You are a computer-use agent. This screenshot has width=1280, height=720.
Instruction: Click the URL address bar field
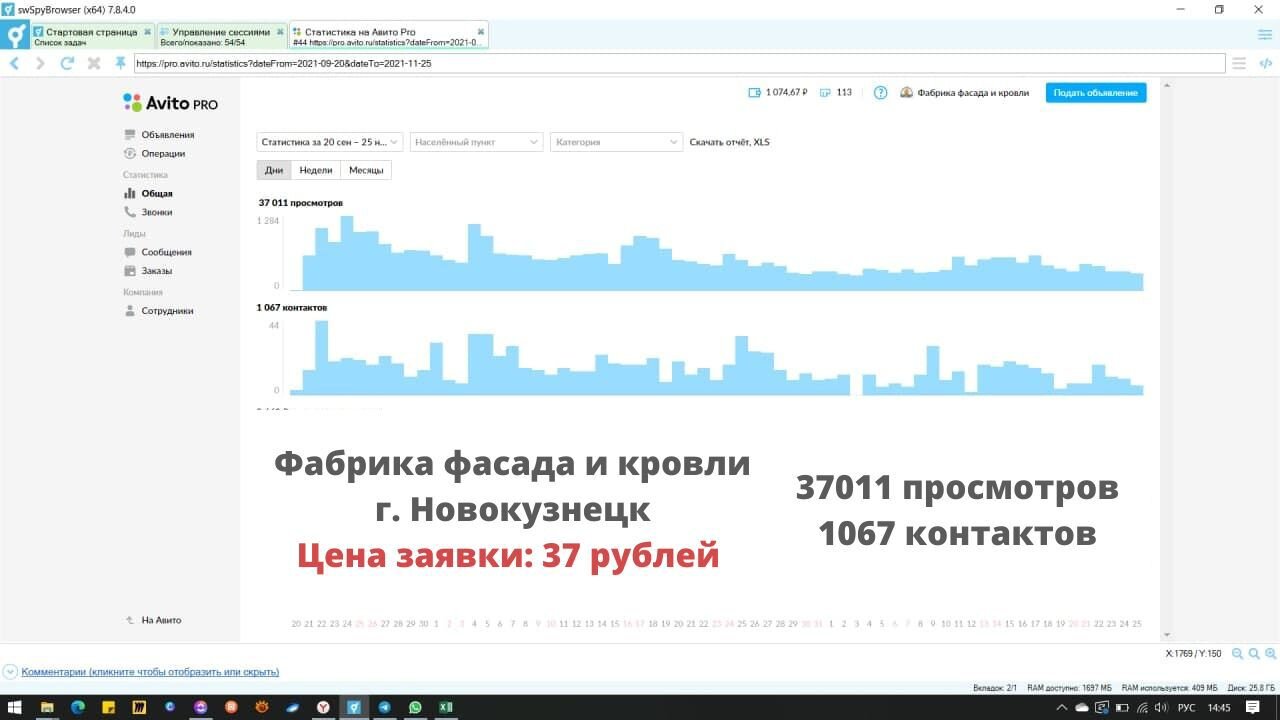[678, 63]
